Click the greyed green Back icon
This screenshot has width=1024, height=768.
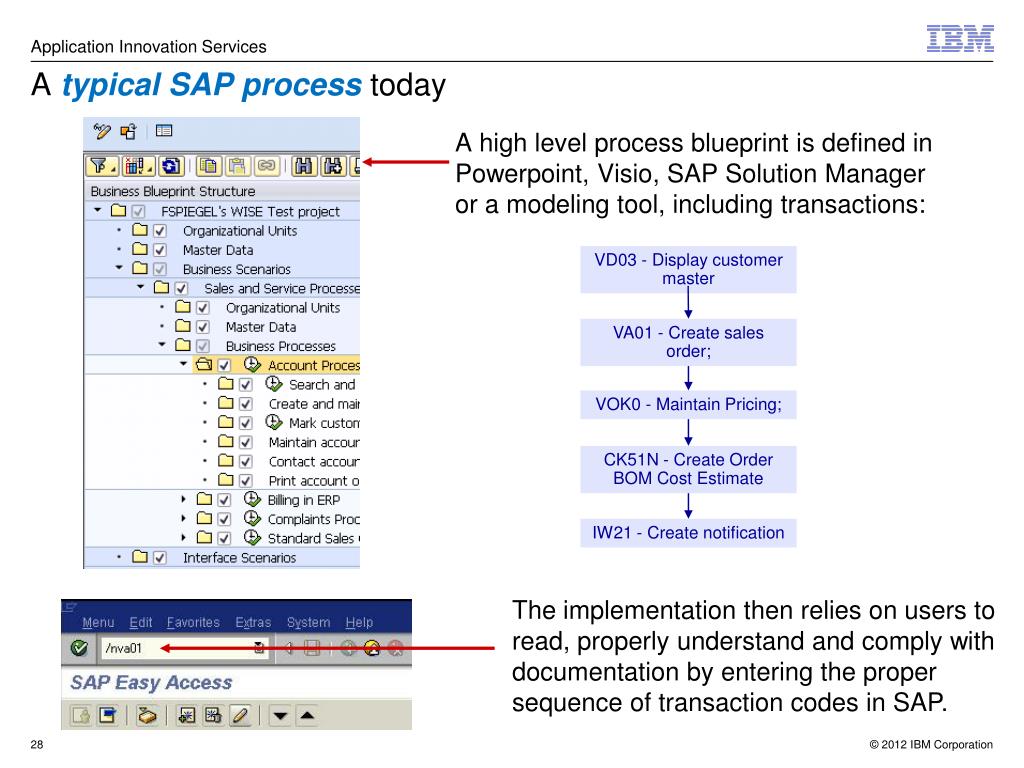pyautogui.click(x=348, y=648)
